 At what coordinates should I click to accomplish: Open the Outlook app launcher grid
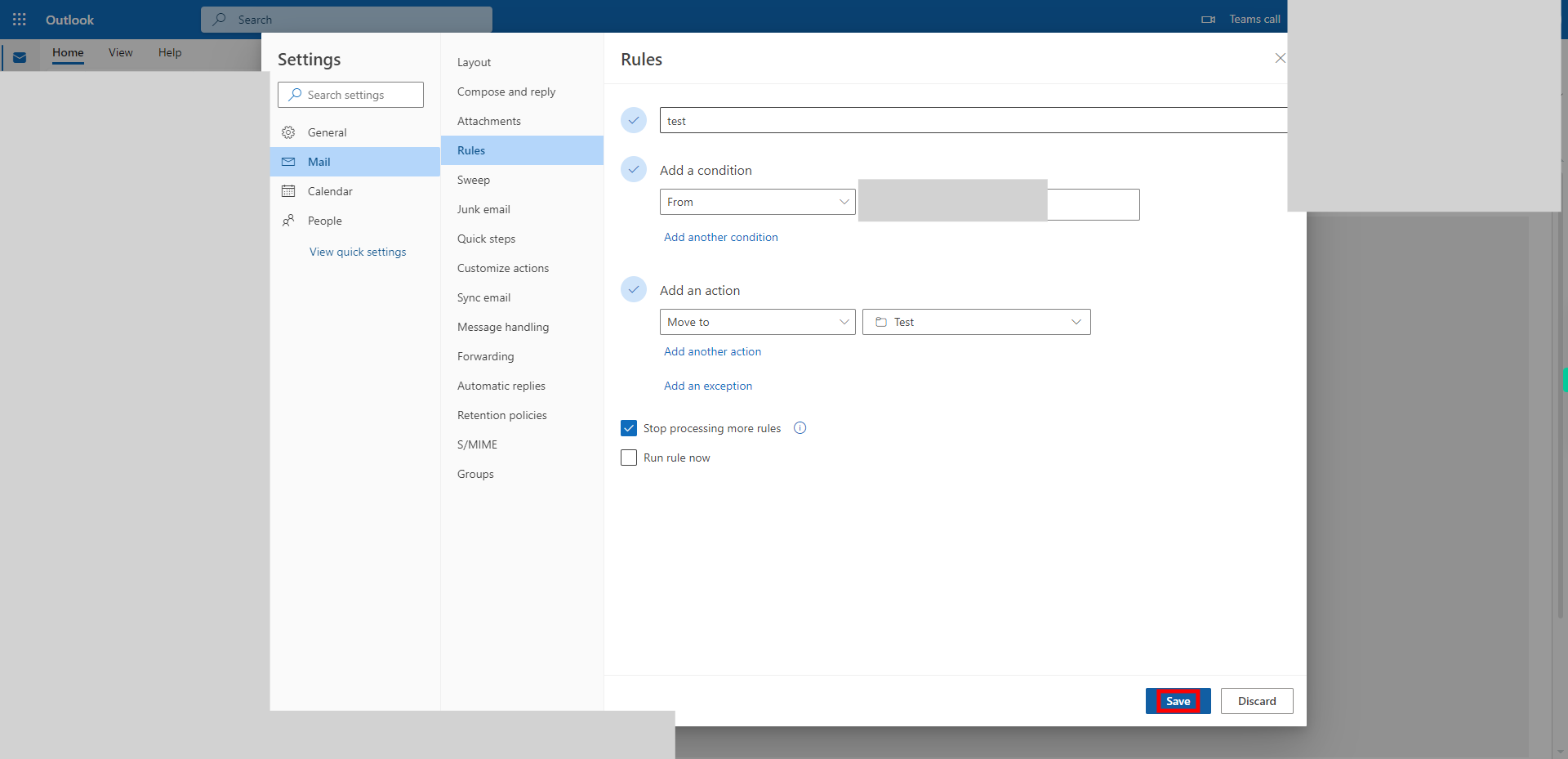[20, 19]
